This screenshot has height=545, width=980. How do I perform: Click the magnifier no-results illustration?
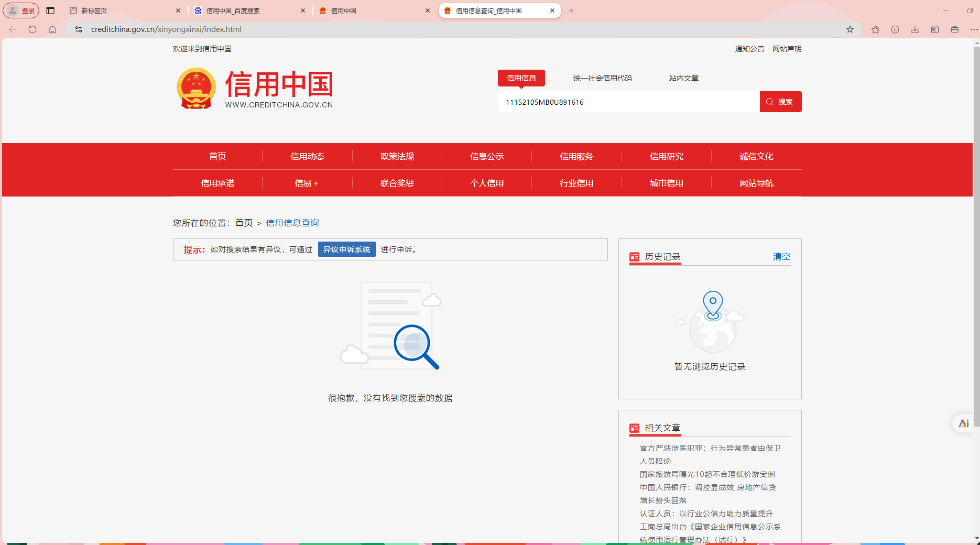click(391, 326)
